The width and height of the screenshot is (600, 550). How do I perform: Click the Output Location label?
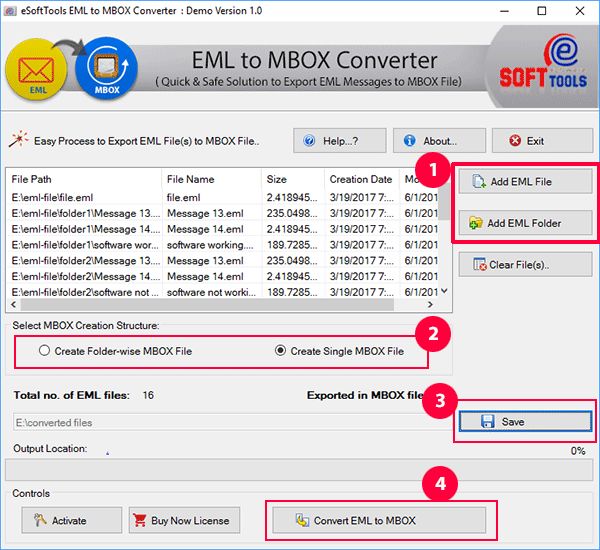click(50, 448)
